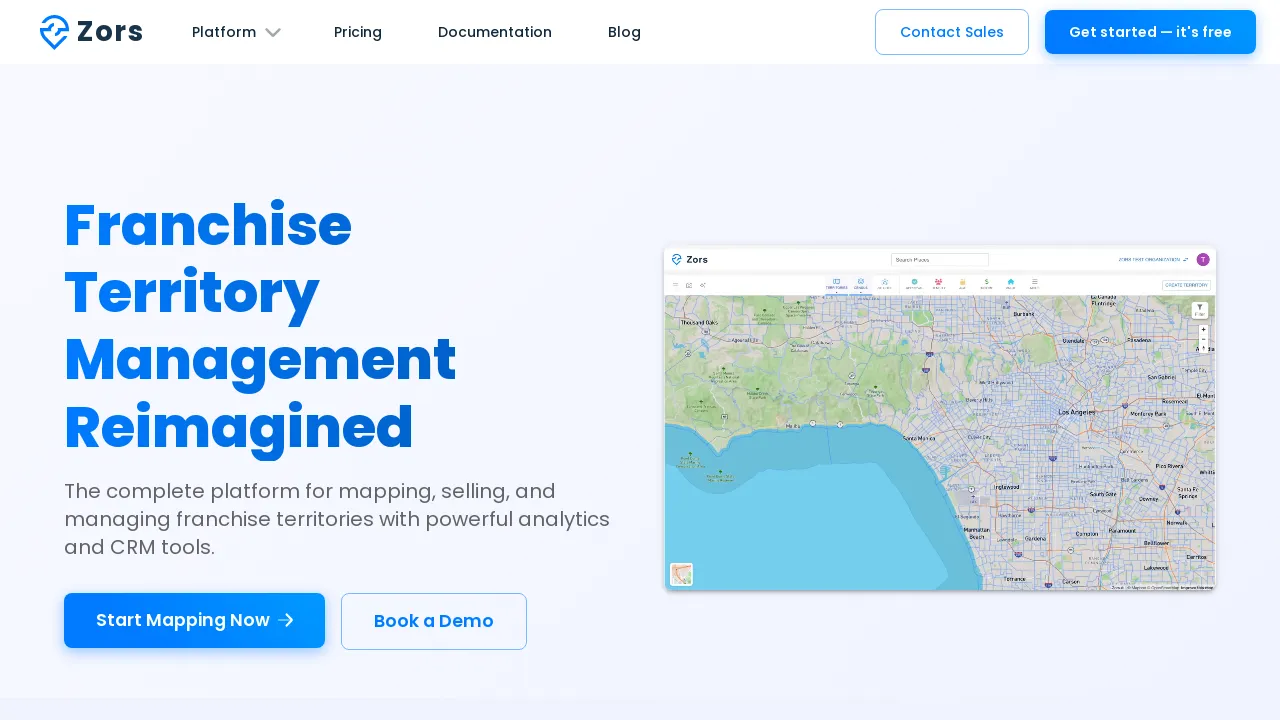
Task: Expand the Platform dropdown chevron
Action: point(273,33)
